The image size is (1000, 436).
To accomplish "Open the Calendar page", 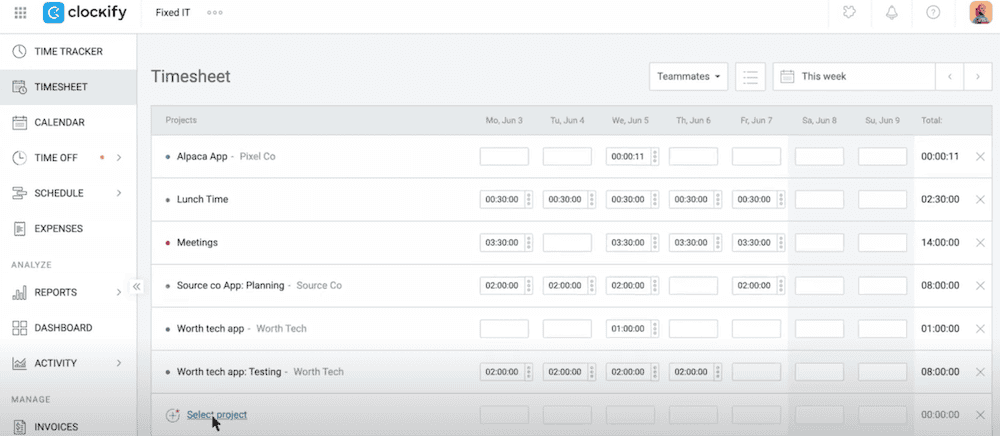I will (68, 122).
